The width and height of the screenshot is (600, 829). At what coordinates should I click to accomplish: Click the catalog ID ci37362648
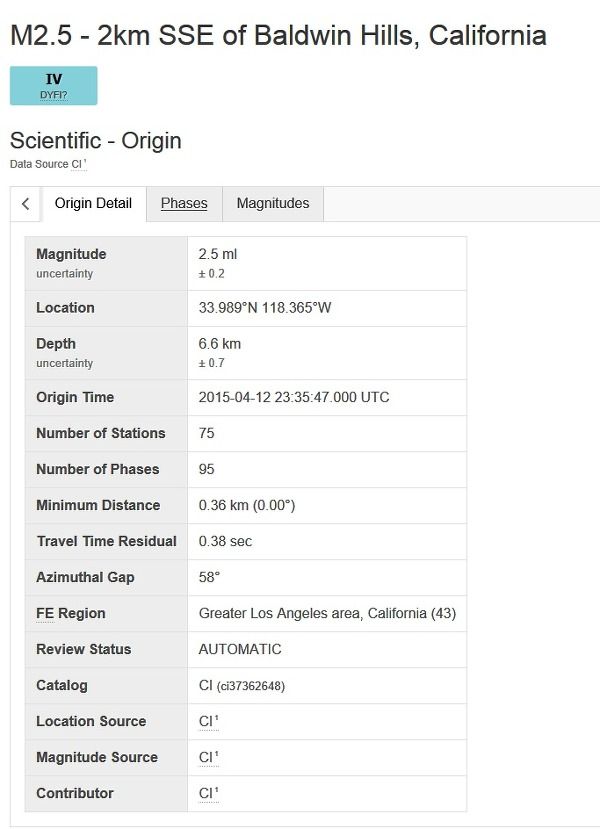coord(251,686)
